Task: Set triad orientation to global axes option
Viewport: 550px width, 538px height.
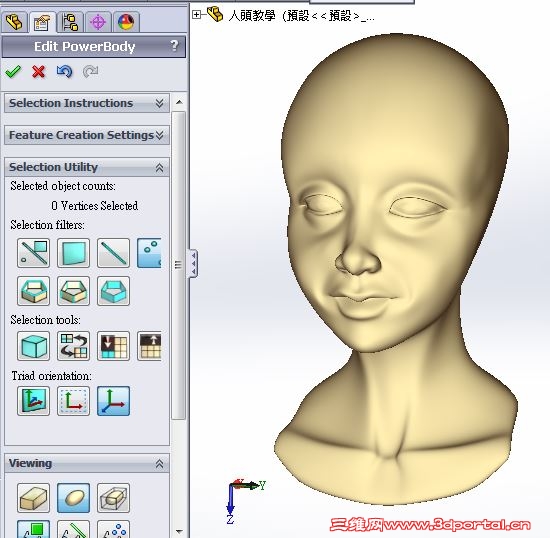Action: click(x=113, y=401)
